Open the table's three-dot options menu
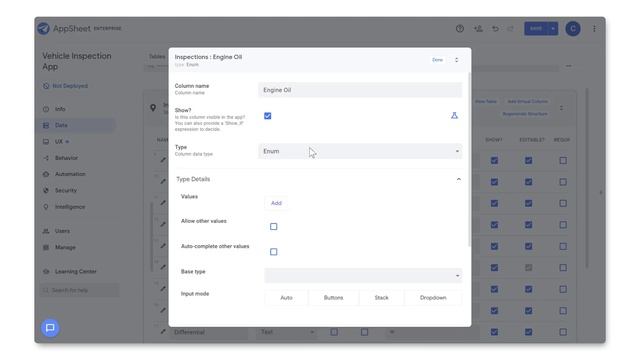Viewport: 640px width, 360px height. point(562,108)
